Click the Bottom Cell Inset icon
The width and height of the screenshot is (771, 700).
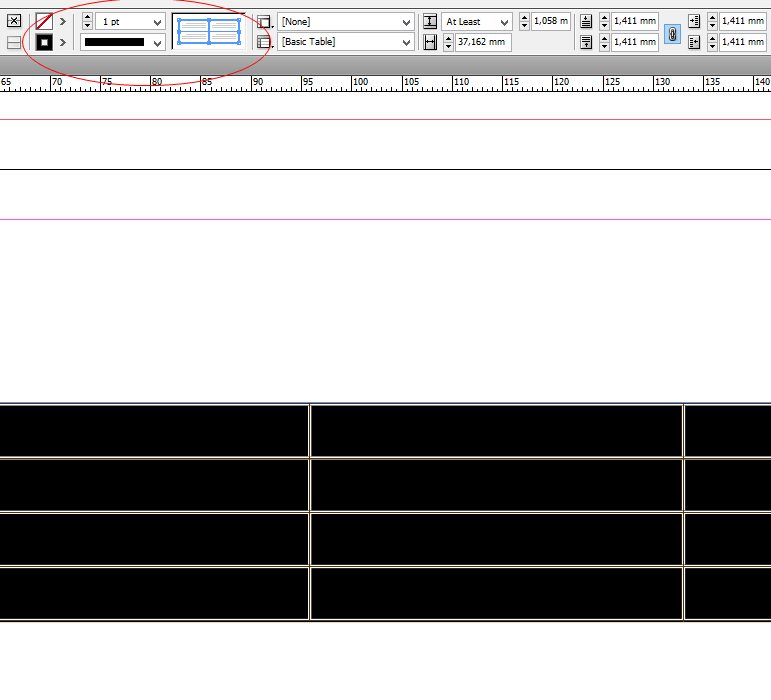pos(586,42)
